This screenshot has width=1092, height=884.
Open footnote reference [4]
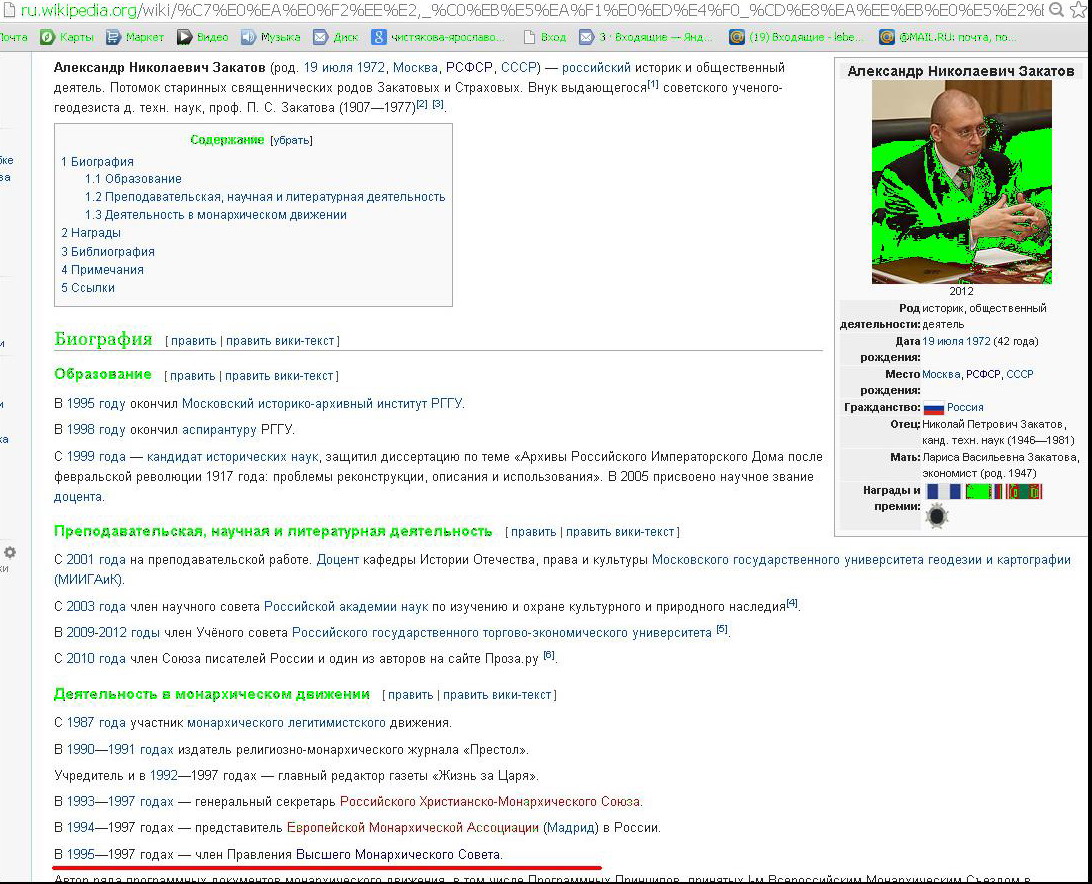792,603
